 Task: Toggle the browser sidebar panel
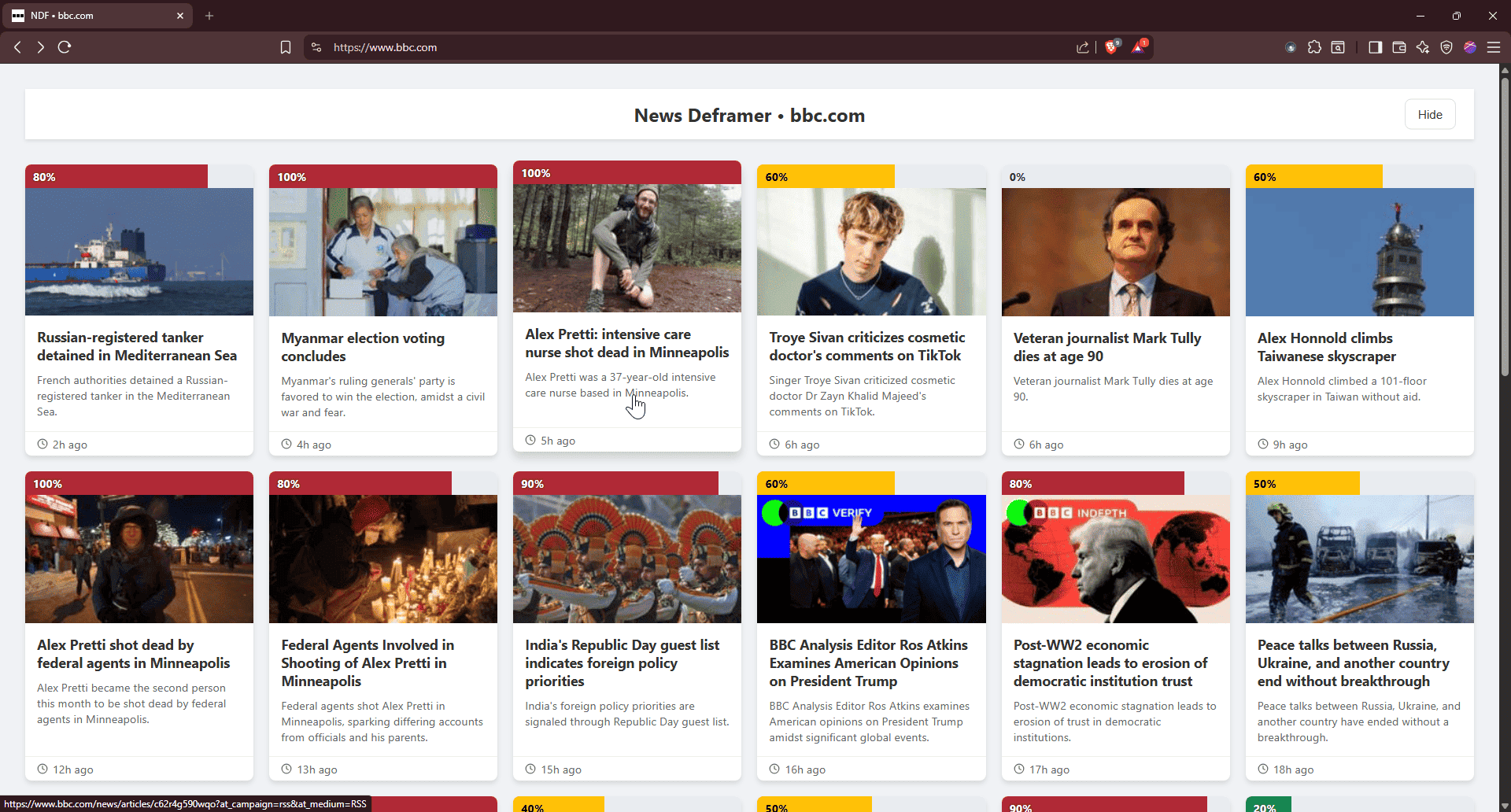point(1375,47)
